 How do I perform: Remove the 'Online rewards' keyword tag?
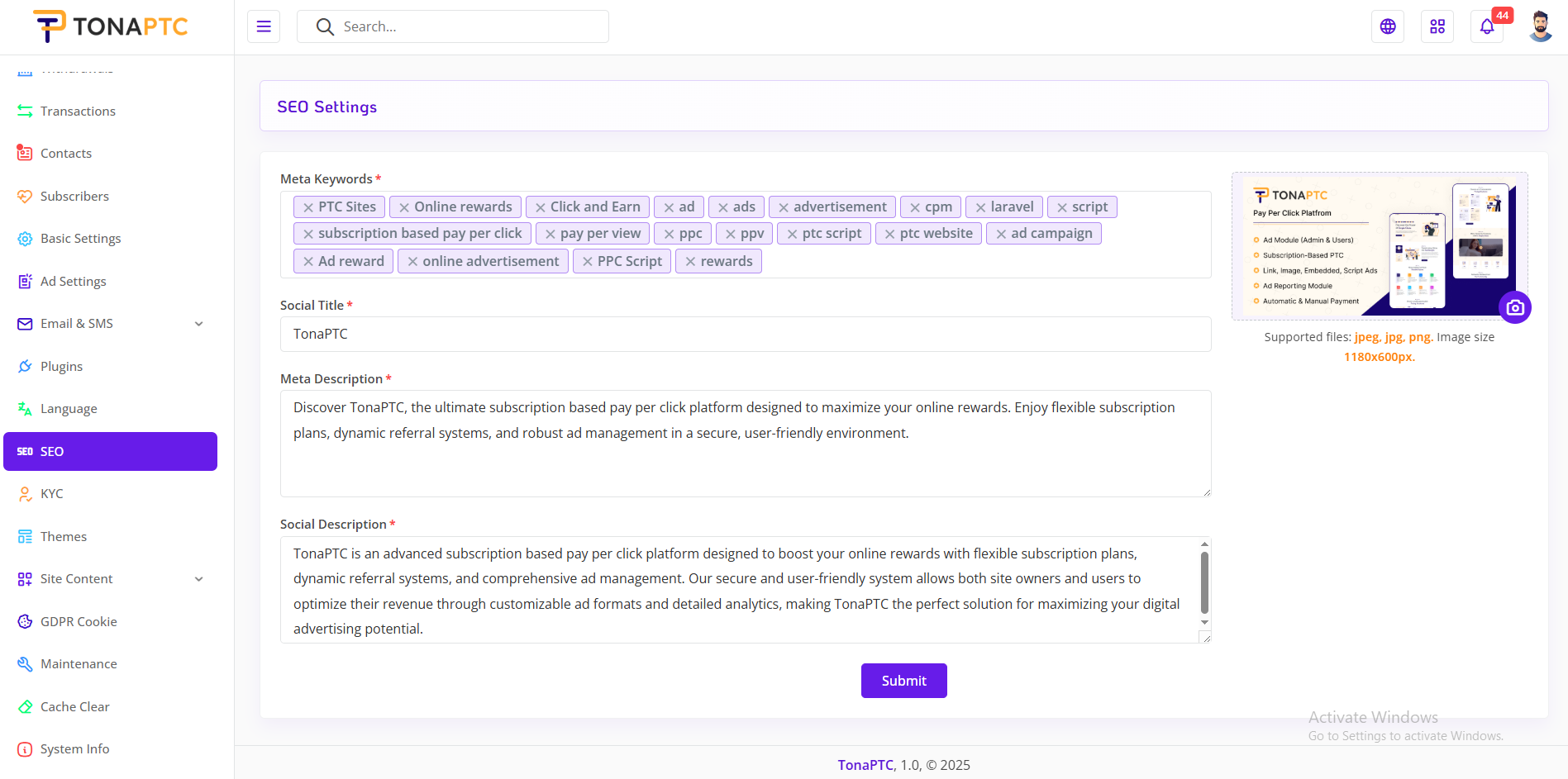coord(404,207)
